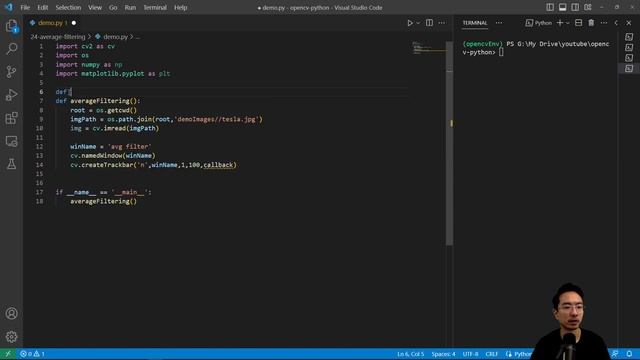Open the Edit menu
Image resolution: width=640 pixels, height=360 pixels.
[x=42, y=7]
